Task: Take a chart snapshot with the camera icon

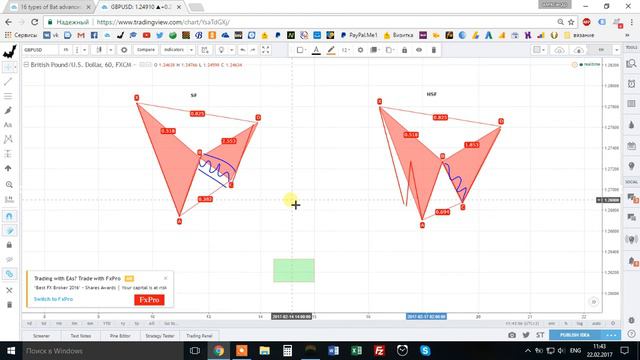Action: point(512,335)
